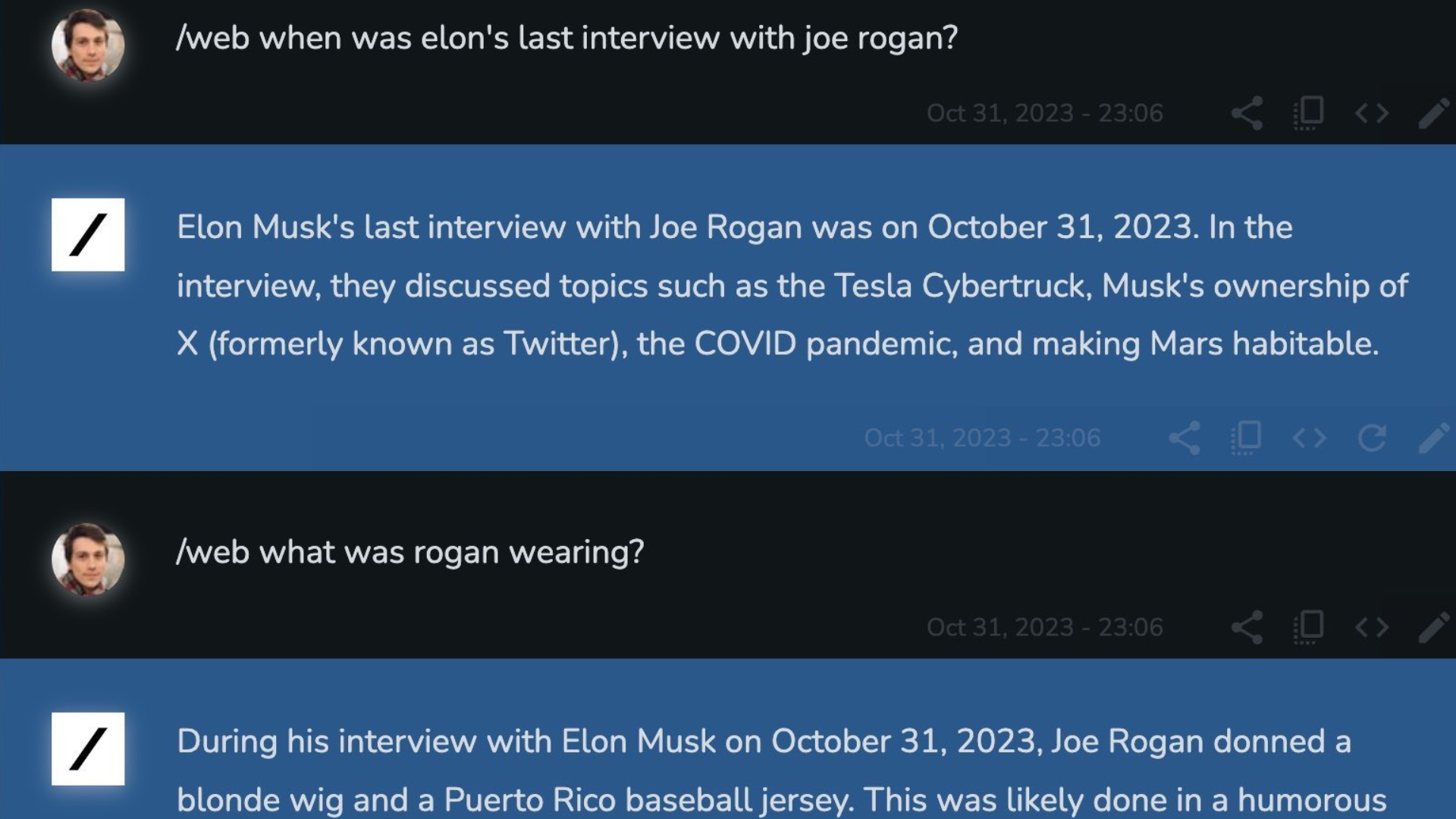Click the timestamp under the first assistant reply
The height and width of the screenshot is (819, 1456).
pyautogui.click(x=982, y=438)
